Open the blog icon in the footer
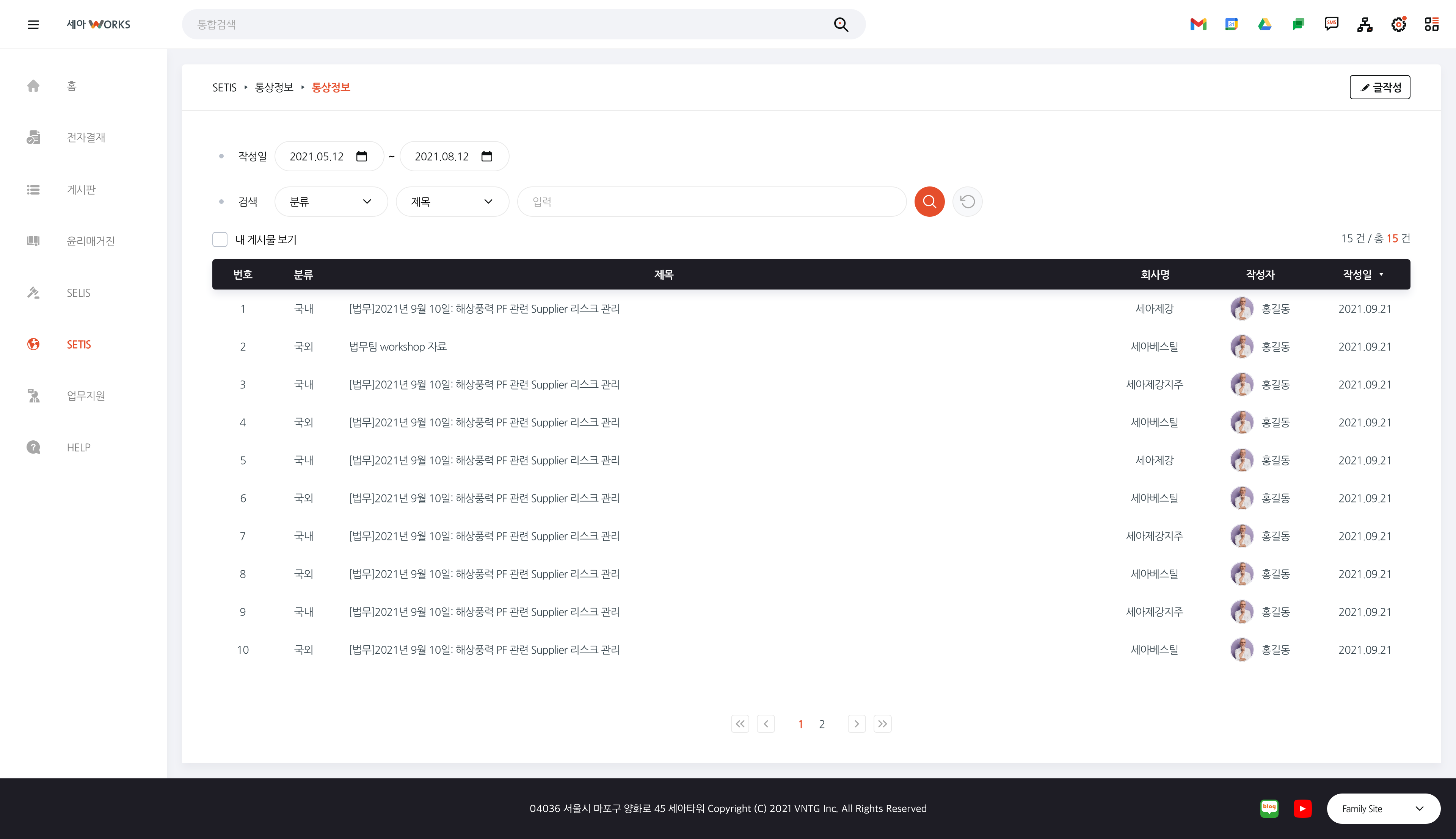 [x=1269, y=808]
